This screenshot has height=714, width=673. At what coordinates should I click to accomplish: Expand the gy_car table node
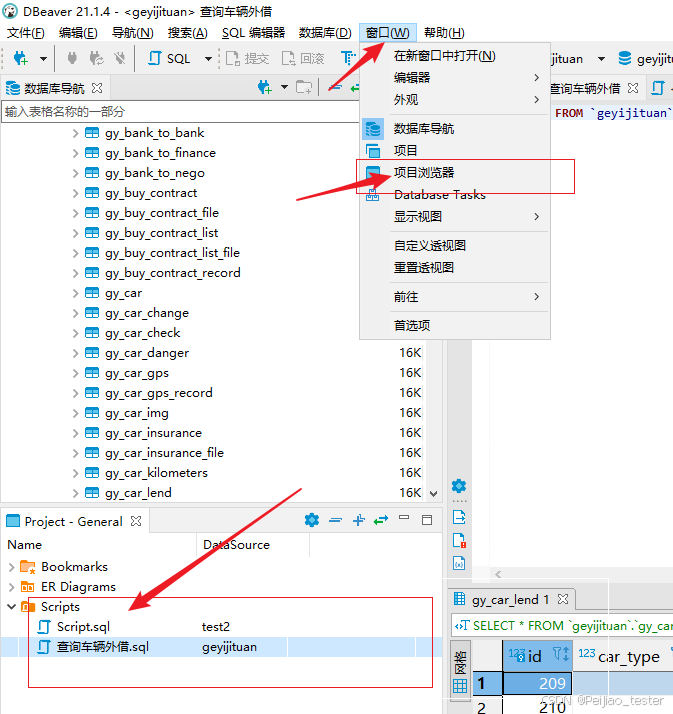76,293
